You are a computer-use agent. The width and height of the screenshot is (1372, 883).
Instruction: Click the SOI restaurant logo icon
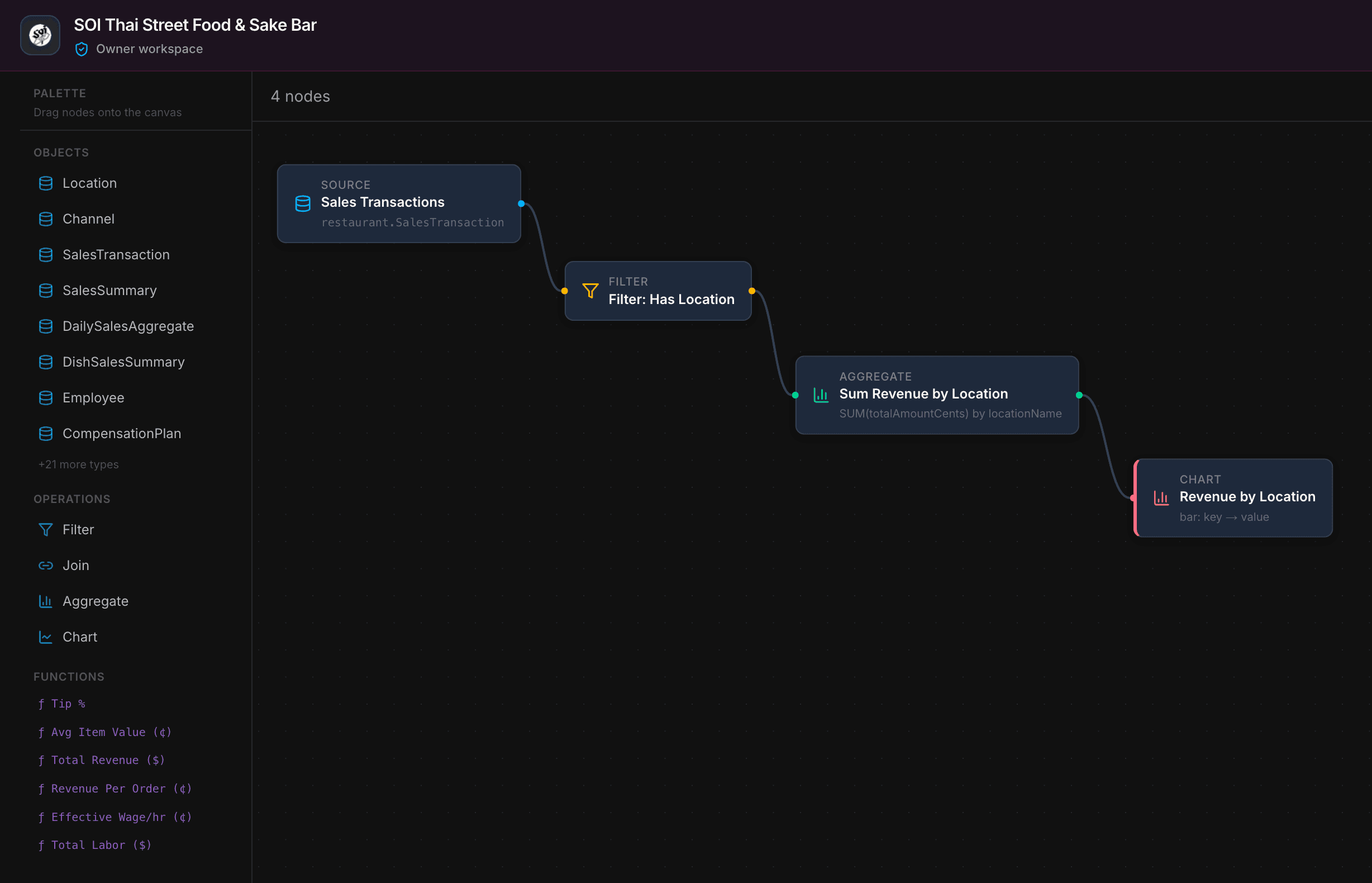40,35
